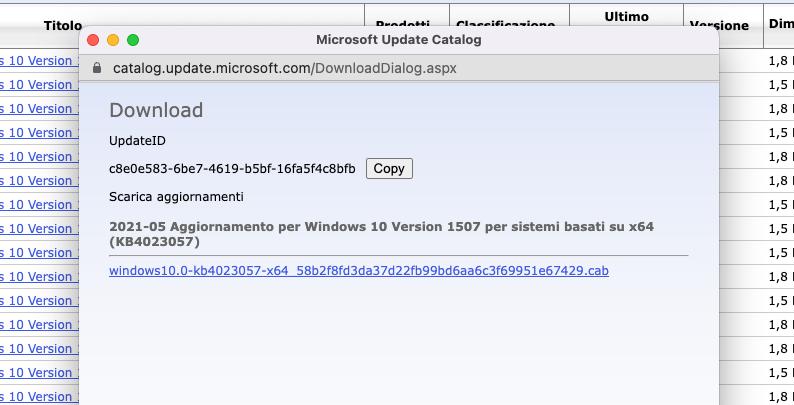Click the Dim column header in background table

pos(781,24)
